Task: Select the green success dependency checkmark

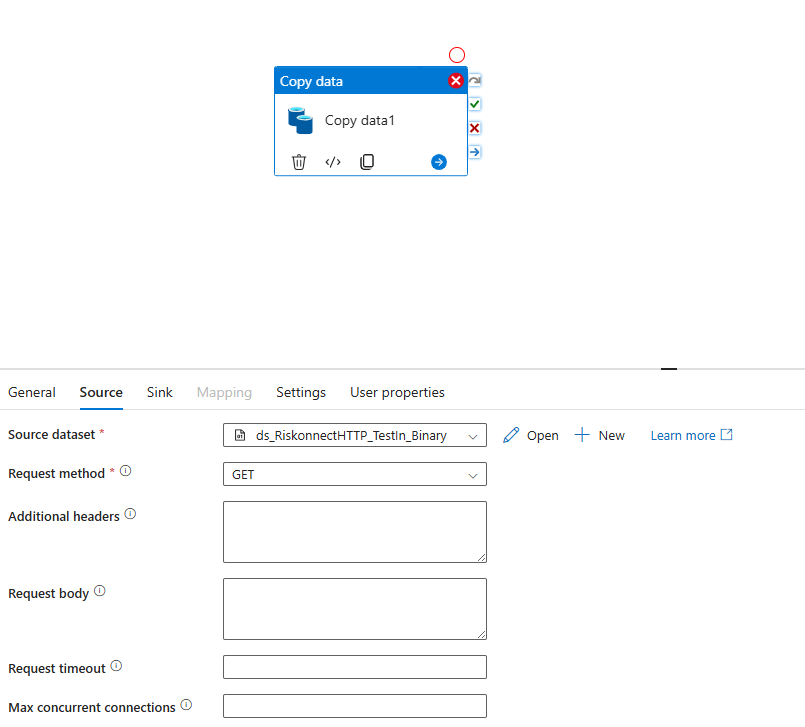Action: tap(474, 104)
